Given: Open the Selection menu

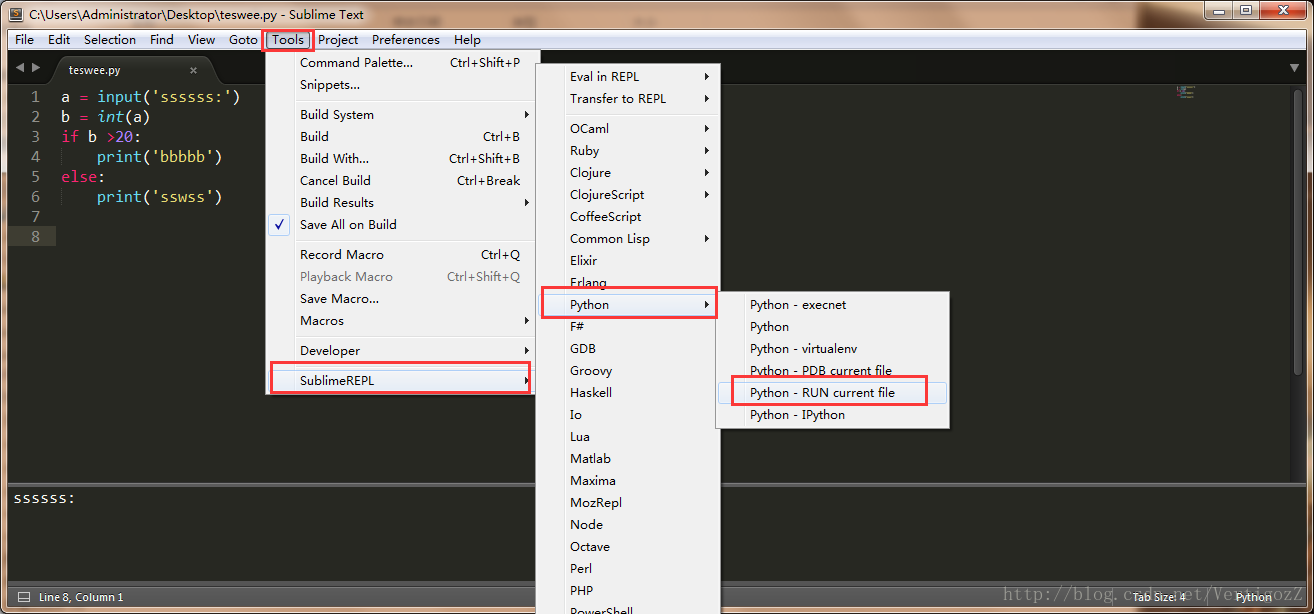Looking at the screenshot, I should 110,40.
